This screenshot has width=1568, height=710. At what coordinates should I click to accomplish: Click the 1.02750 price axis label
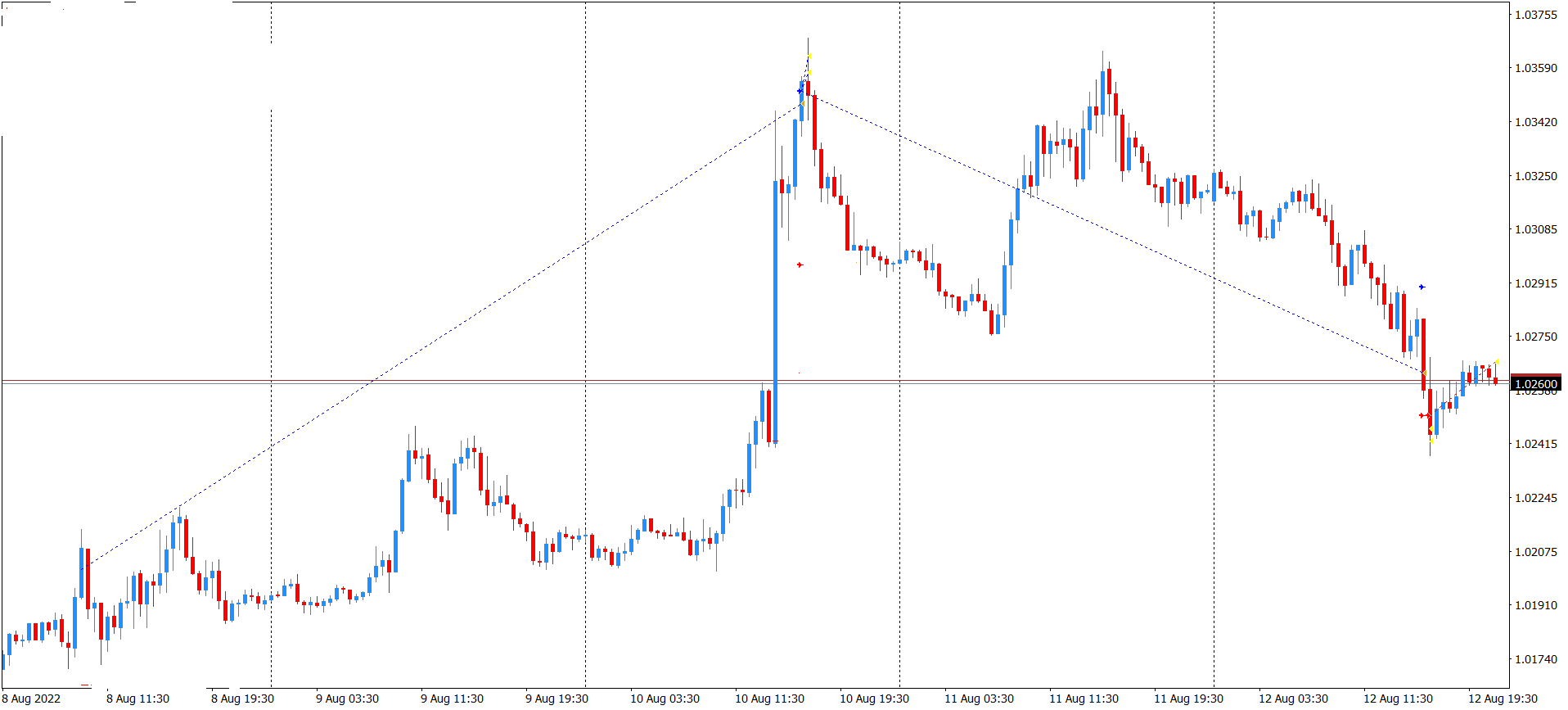[x=1536, y=337]
